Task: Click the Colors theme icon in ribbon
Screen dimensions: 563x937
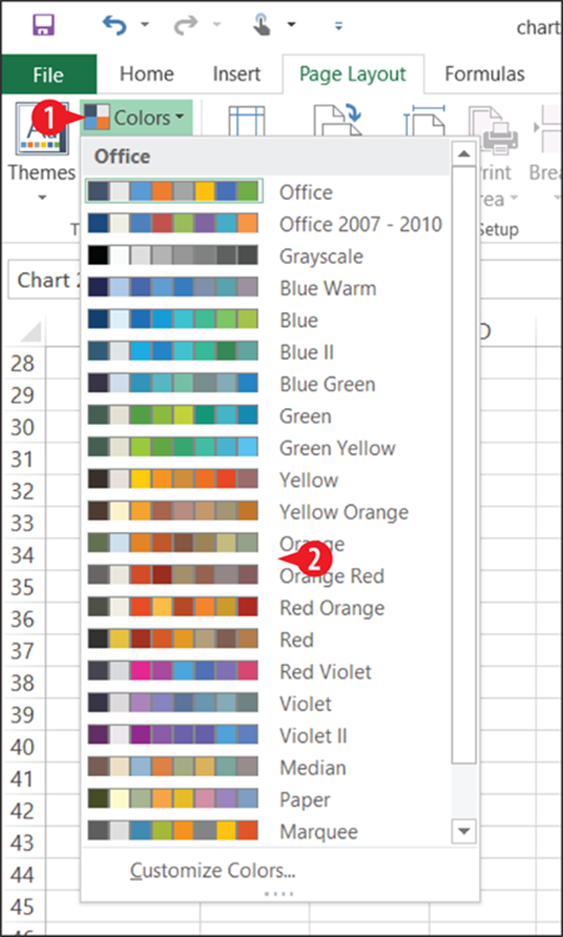Action: coord(96,117)
